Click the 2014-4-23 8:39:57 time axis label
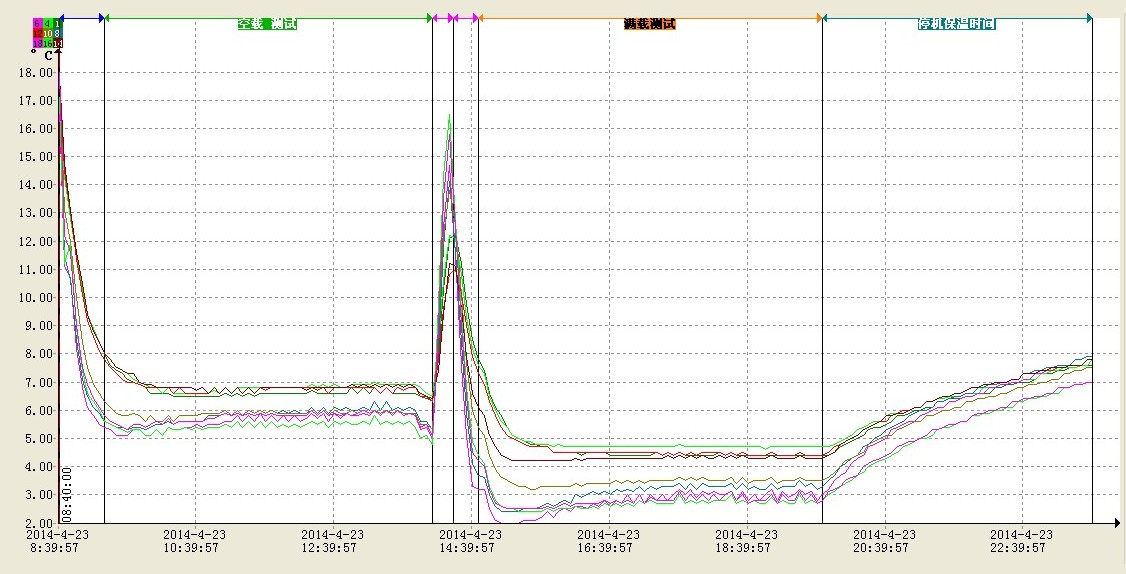Viewport: 1126px width, 574px height. [x=57, y=541]
